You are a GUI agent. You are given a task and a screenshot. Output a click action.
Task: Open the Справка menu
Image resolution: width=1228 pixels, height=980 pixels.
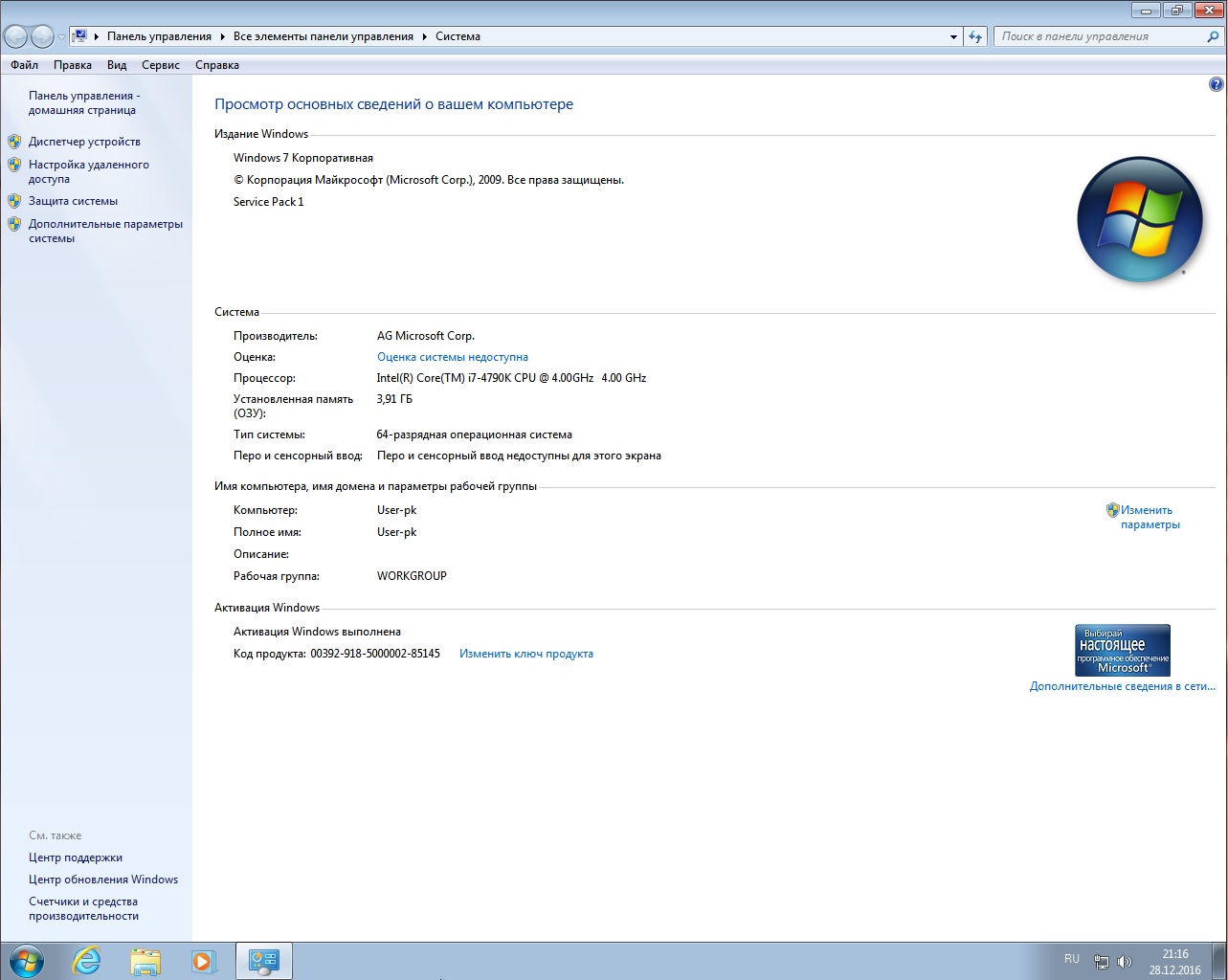[217, 65]
